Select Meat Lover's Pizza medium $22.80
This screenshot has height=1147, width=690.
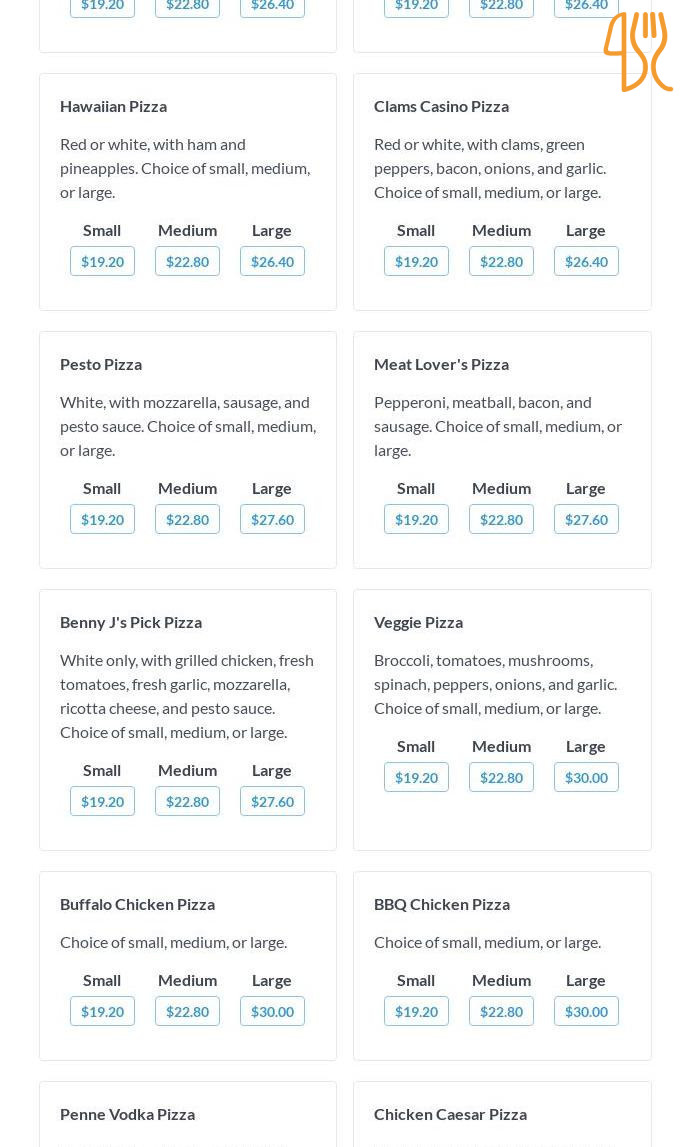point(501,520)
